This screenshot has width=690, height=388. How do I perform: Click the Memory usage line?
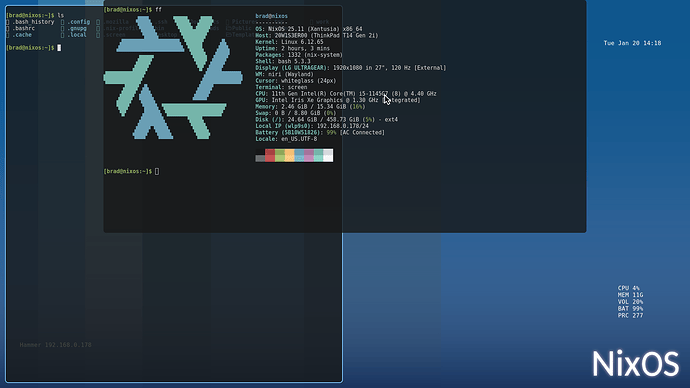pos(310,107)
